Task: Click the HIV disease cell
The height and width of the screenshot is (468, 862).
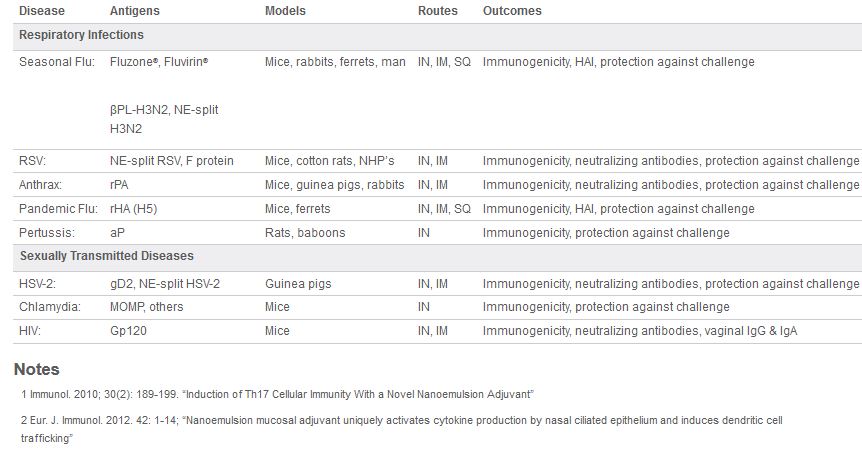Action: tap(31, 331)
